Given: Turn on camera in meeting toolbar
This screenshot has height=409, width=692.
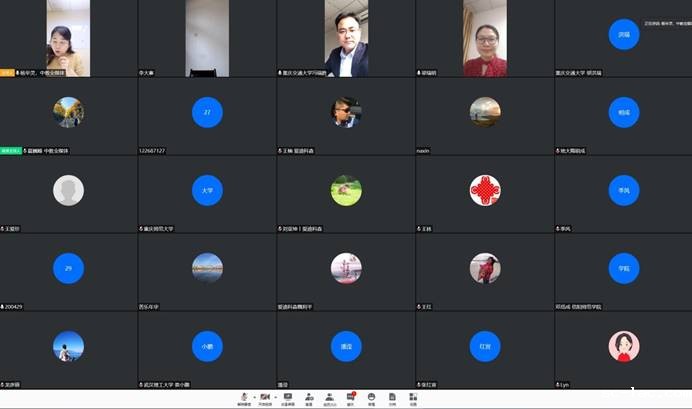Looking at the screenshot, I should (x=266, y=397).
